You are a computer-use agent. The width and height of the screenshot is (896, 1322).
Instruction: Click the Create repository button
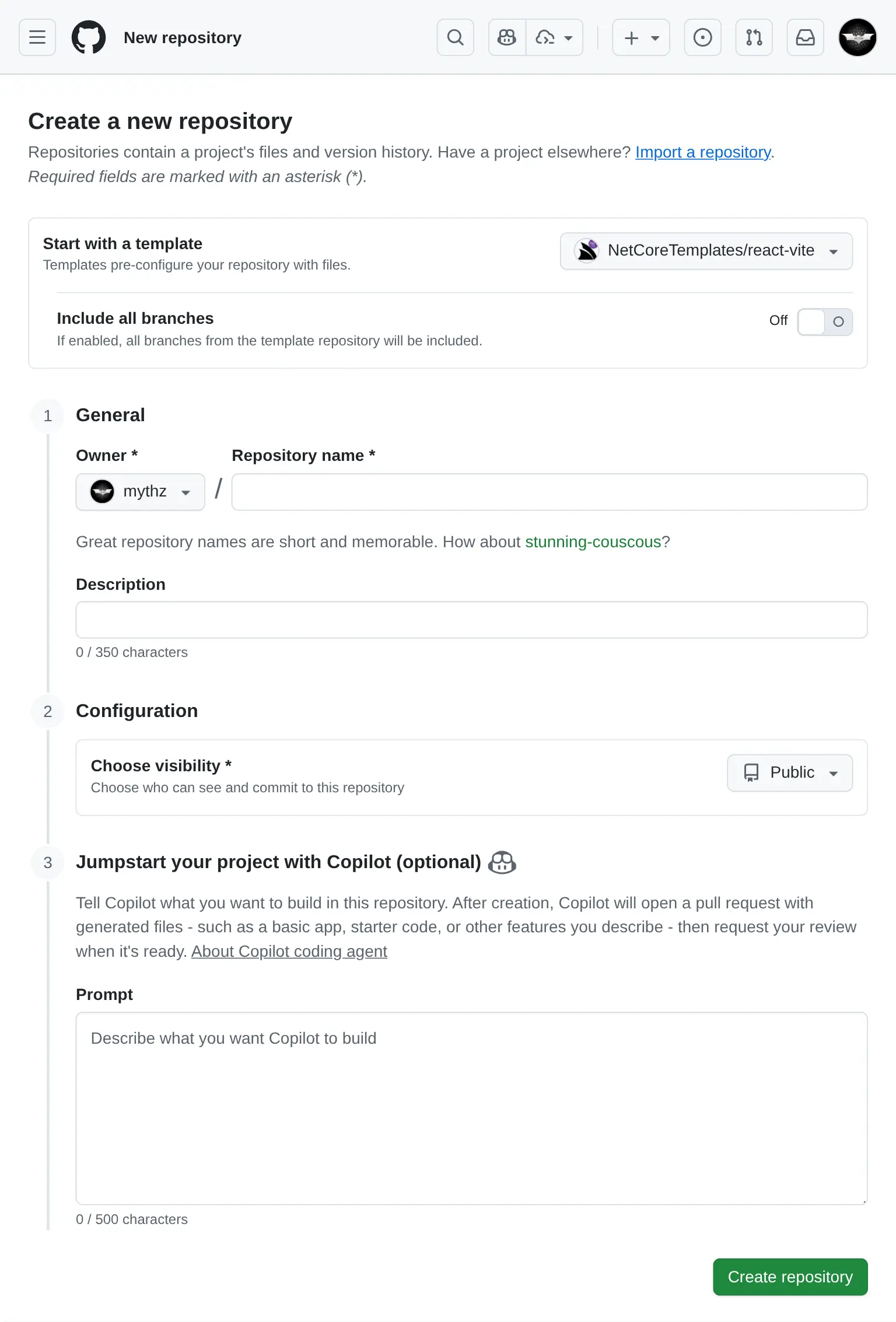pyautogui.click(x=789, y=1277)
